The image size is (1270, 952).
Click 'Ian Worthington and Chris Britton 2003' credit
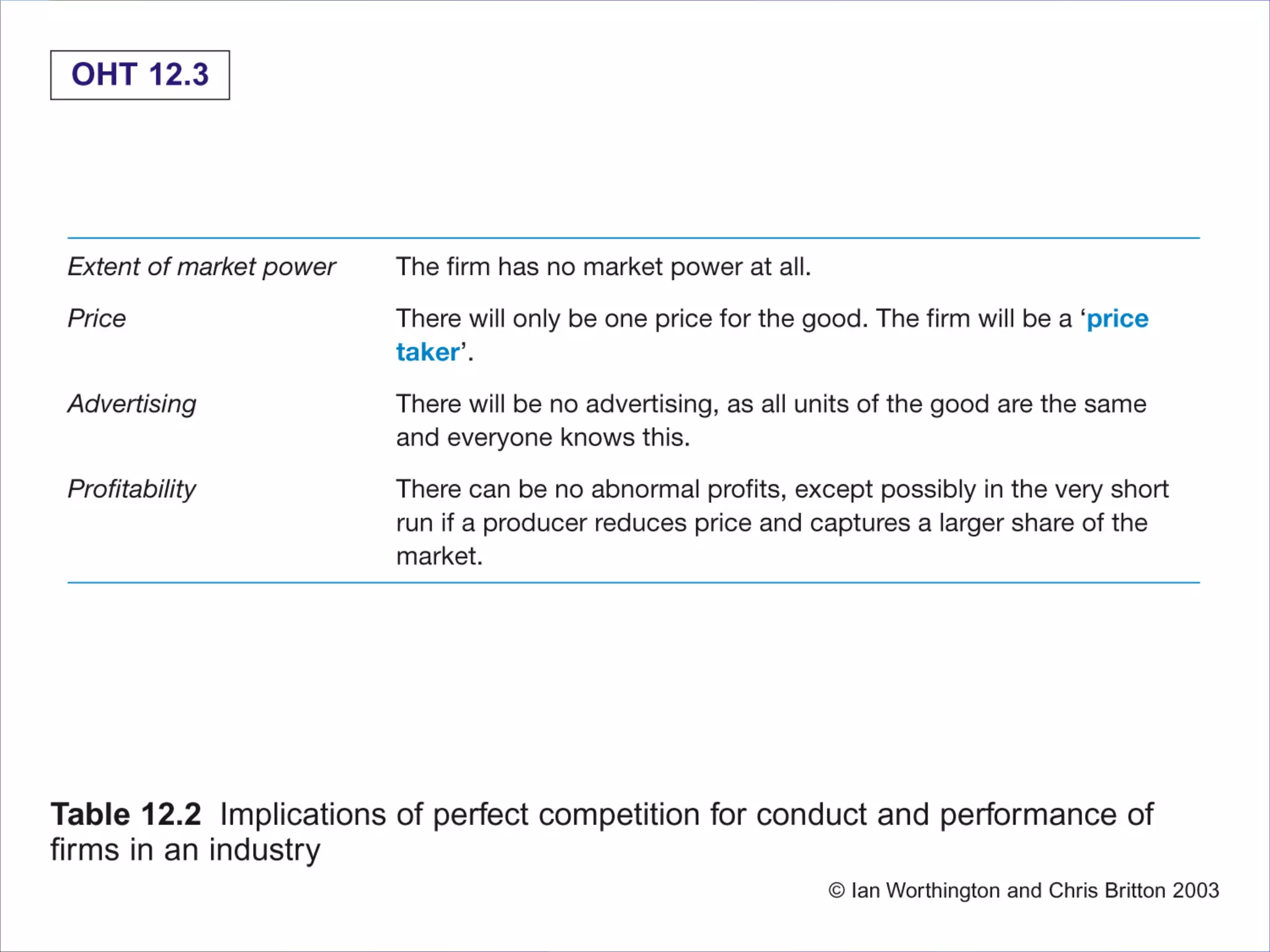click(1035, 891)
